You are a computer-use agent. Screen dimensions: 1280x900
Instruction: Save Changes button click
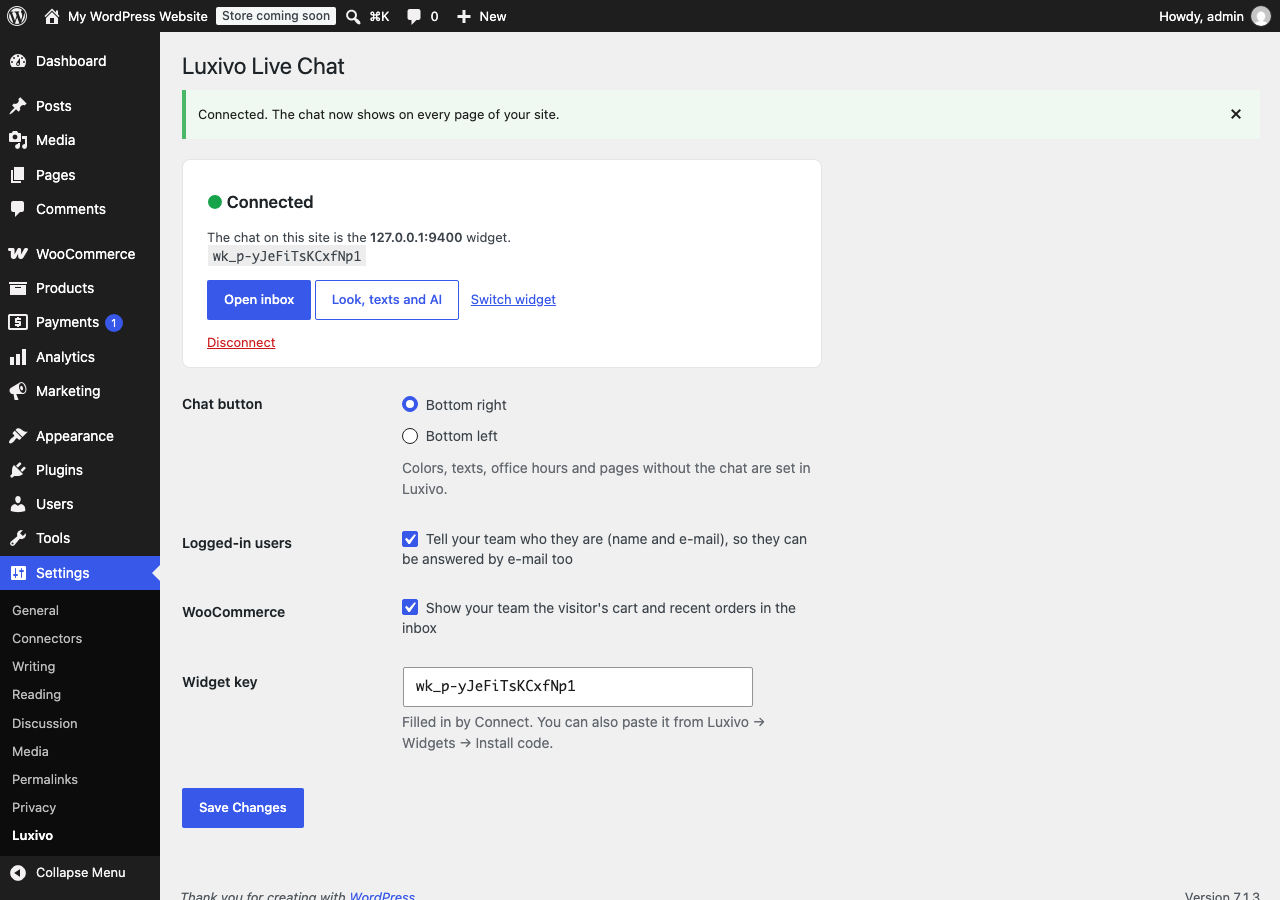point(243,808)
